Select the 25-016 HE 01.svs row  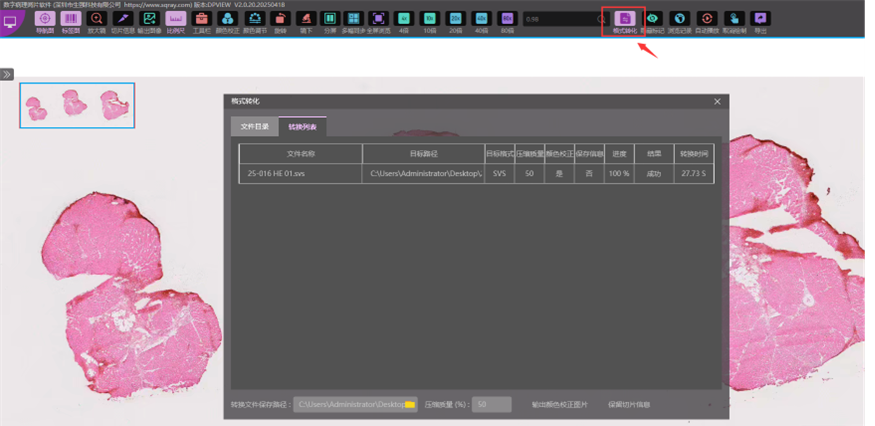[477, 173]
